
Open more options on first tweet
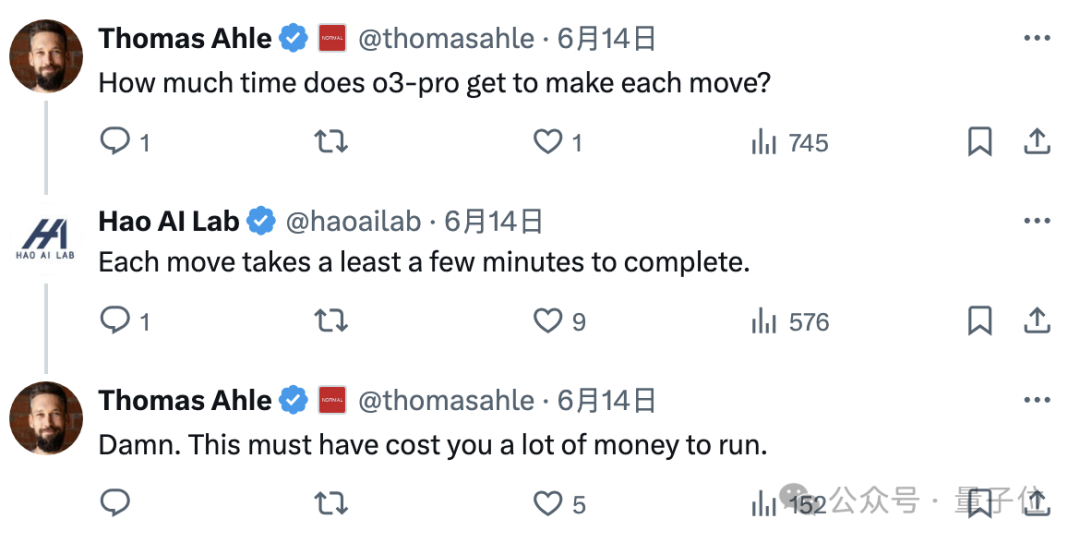1037,39
